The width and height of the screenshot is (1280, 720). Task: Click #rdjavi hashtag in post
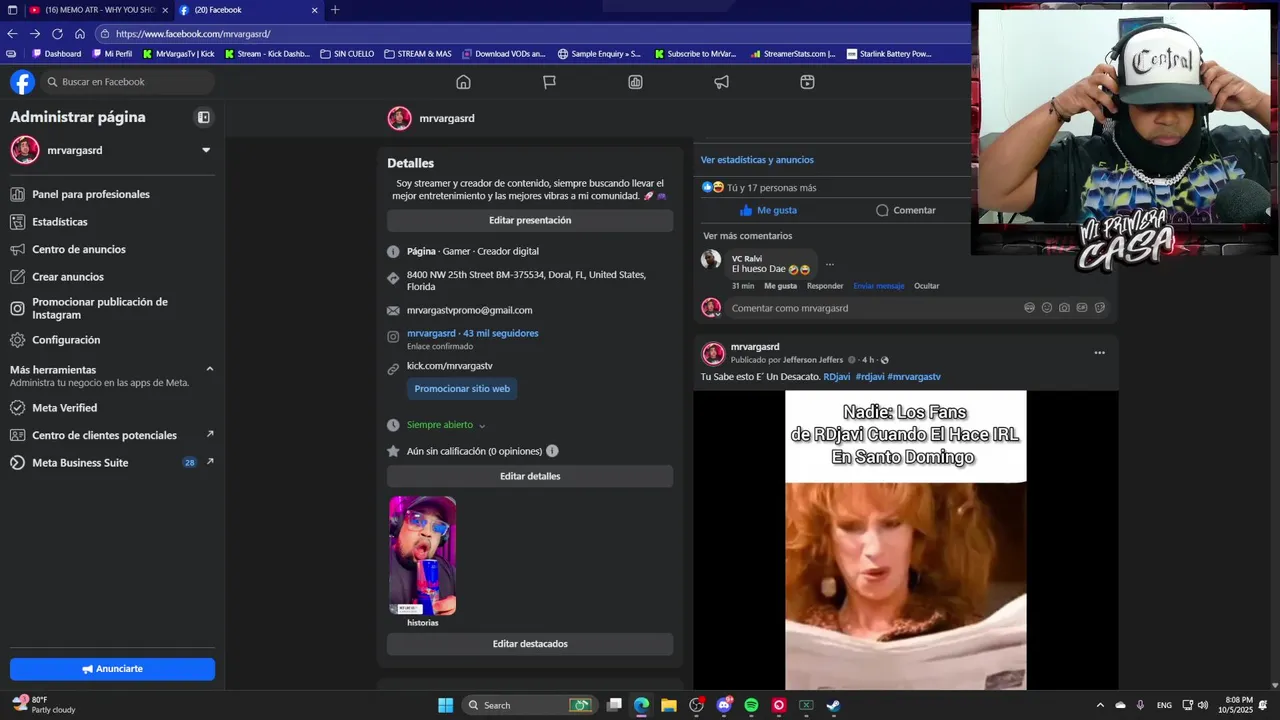click(x=869, y=377)
